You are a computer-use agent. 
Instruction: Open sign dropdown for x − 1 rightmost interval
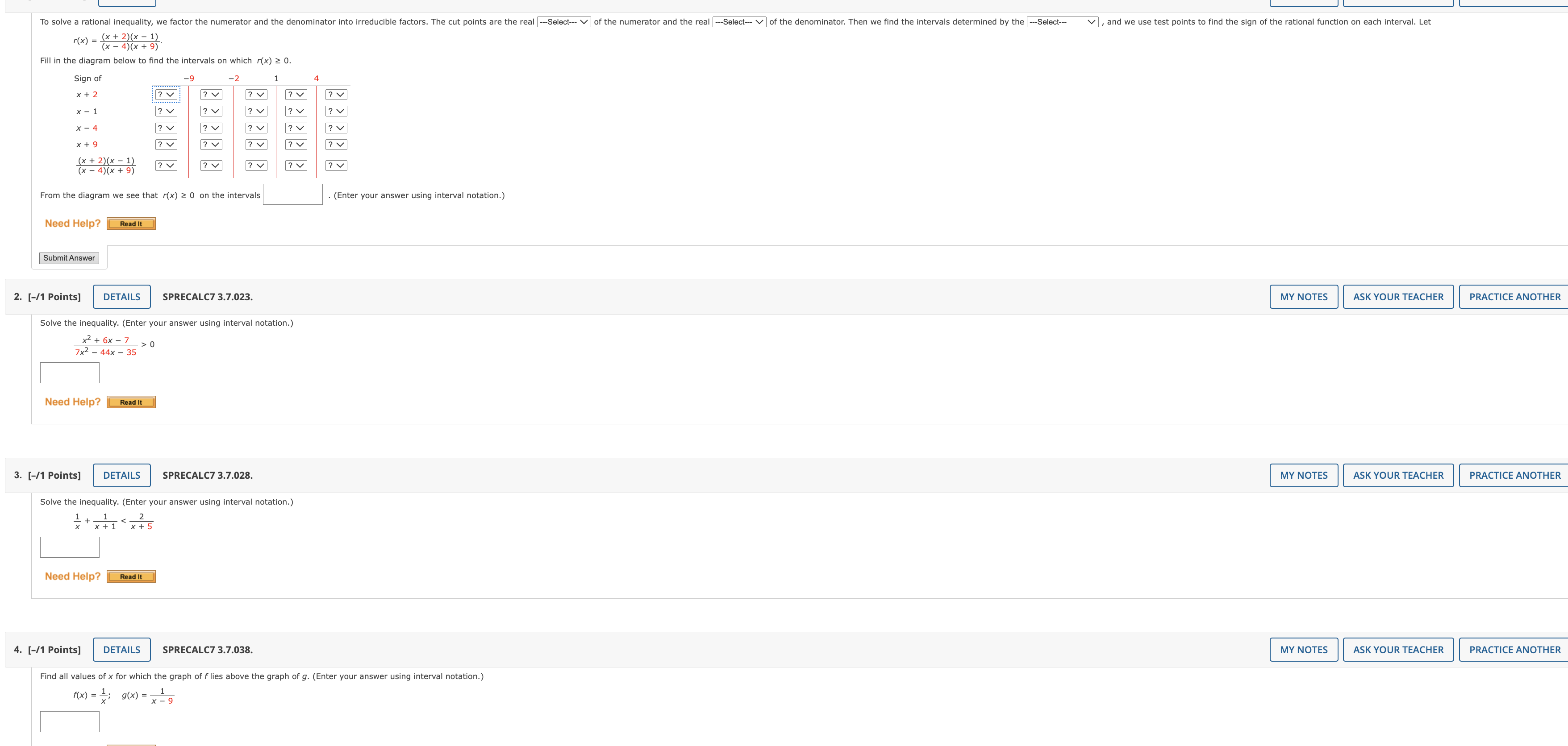(x=336, y=112)
